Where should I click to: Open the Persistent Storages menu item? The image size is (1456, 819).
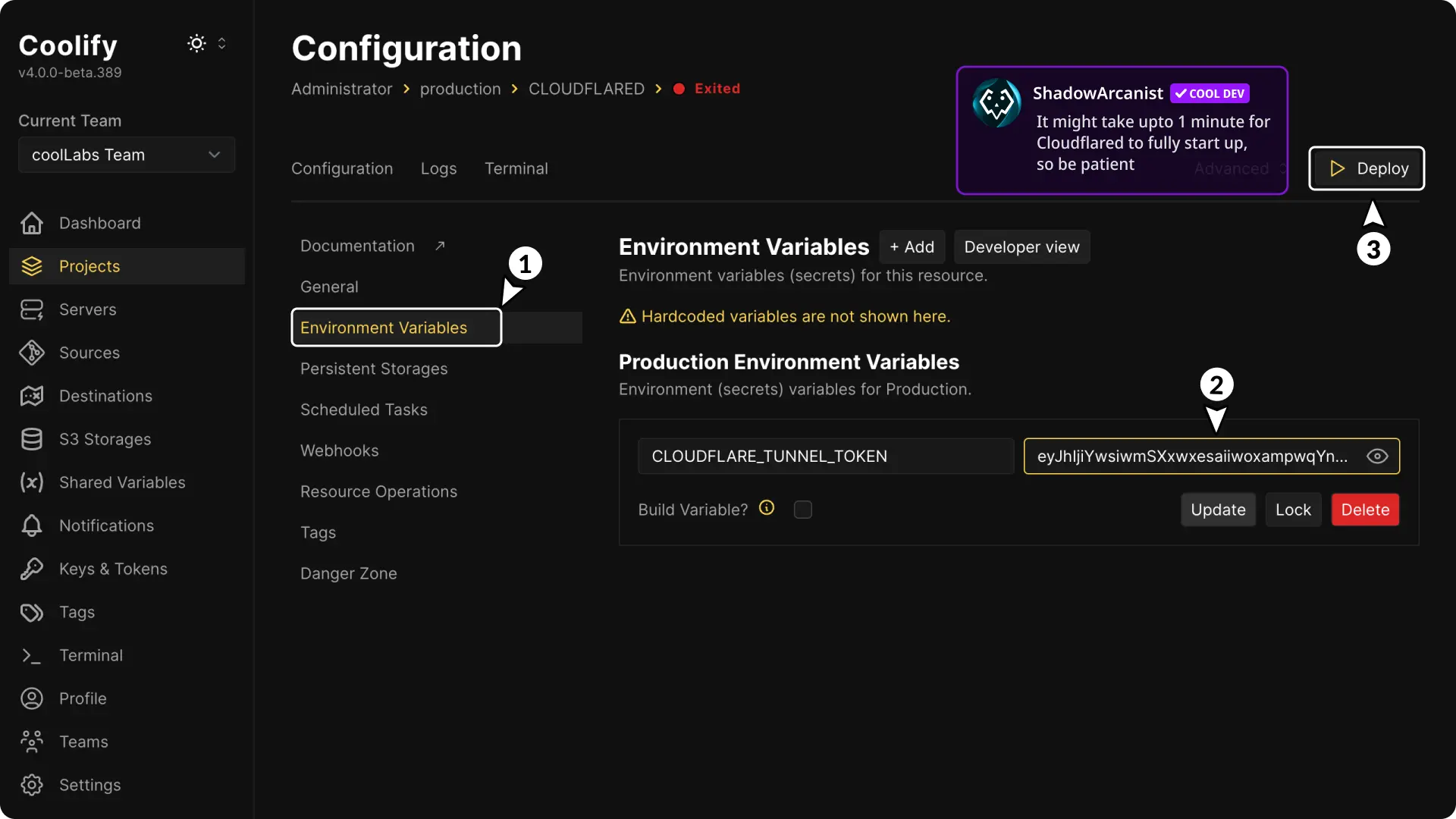click(374, 369)
